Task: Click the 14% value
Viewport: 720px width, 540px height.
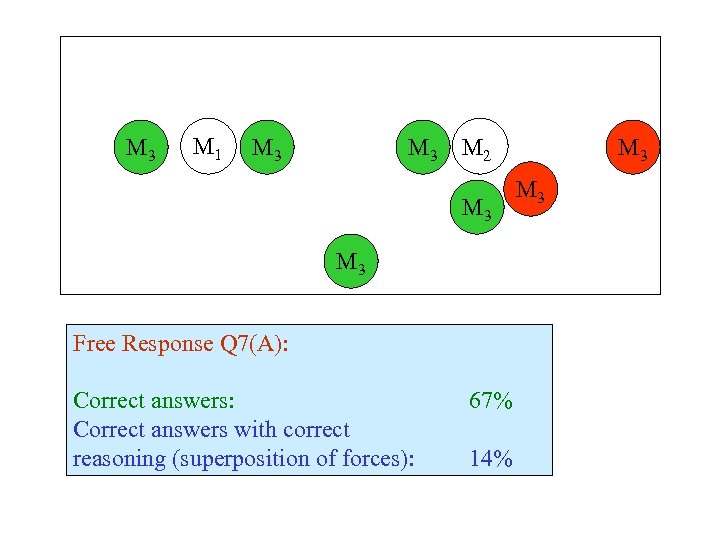Action: tap(491, 459)
